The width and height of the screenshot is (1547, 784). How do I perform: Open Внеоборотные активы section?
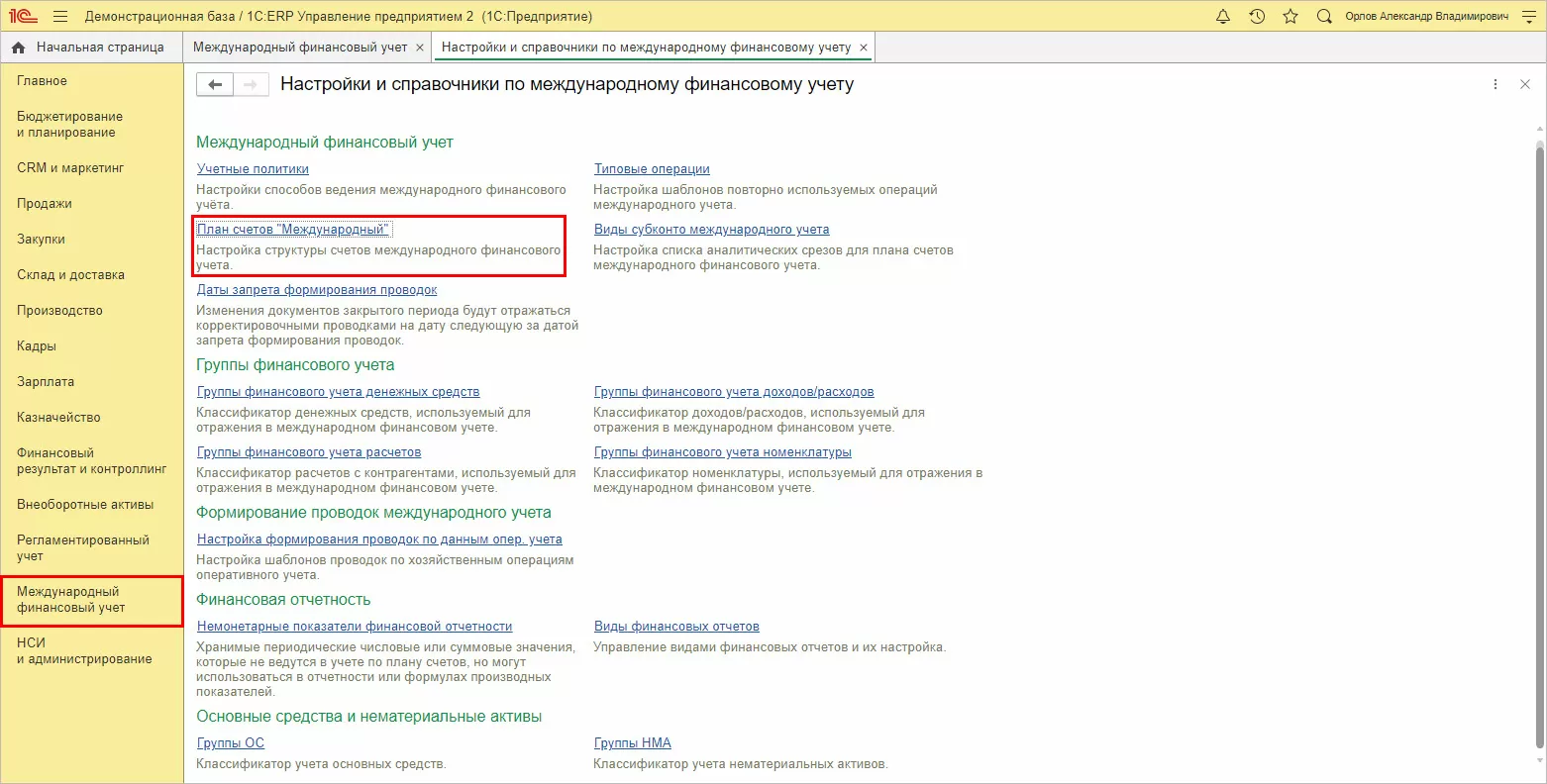85,505
